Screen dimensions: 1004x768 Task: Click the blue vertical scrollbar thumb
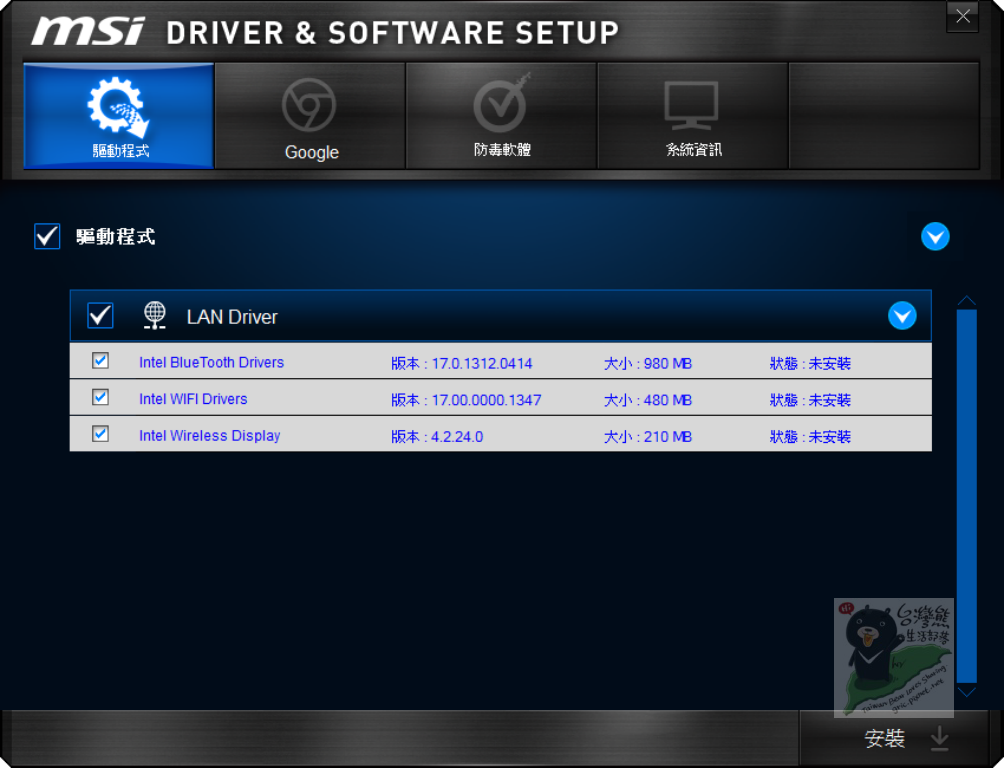coord(966,496)
